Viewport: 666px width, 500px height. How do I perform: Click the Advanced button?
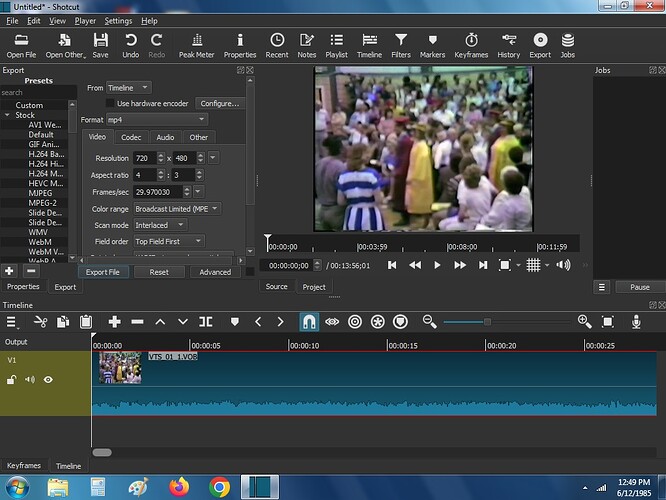[215, 272]
